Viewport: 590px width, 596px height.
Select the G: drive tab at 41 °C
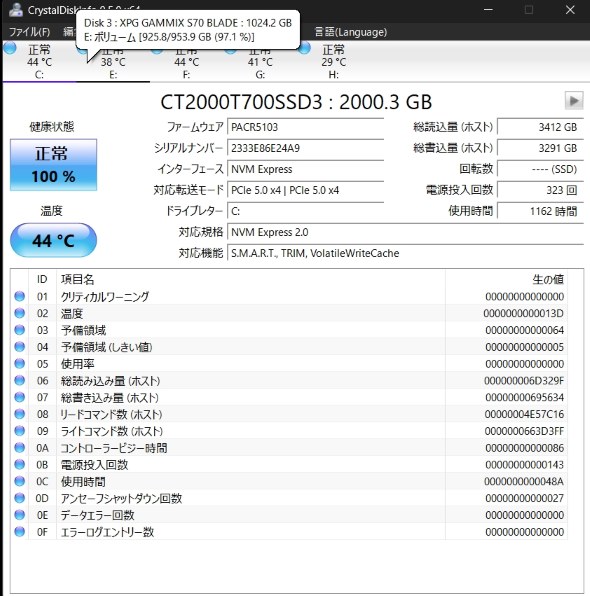pyautogui.click(x=260, y=65)
